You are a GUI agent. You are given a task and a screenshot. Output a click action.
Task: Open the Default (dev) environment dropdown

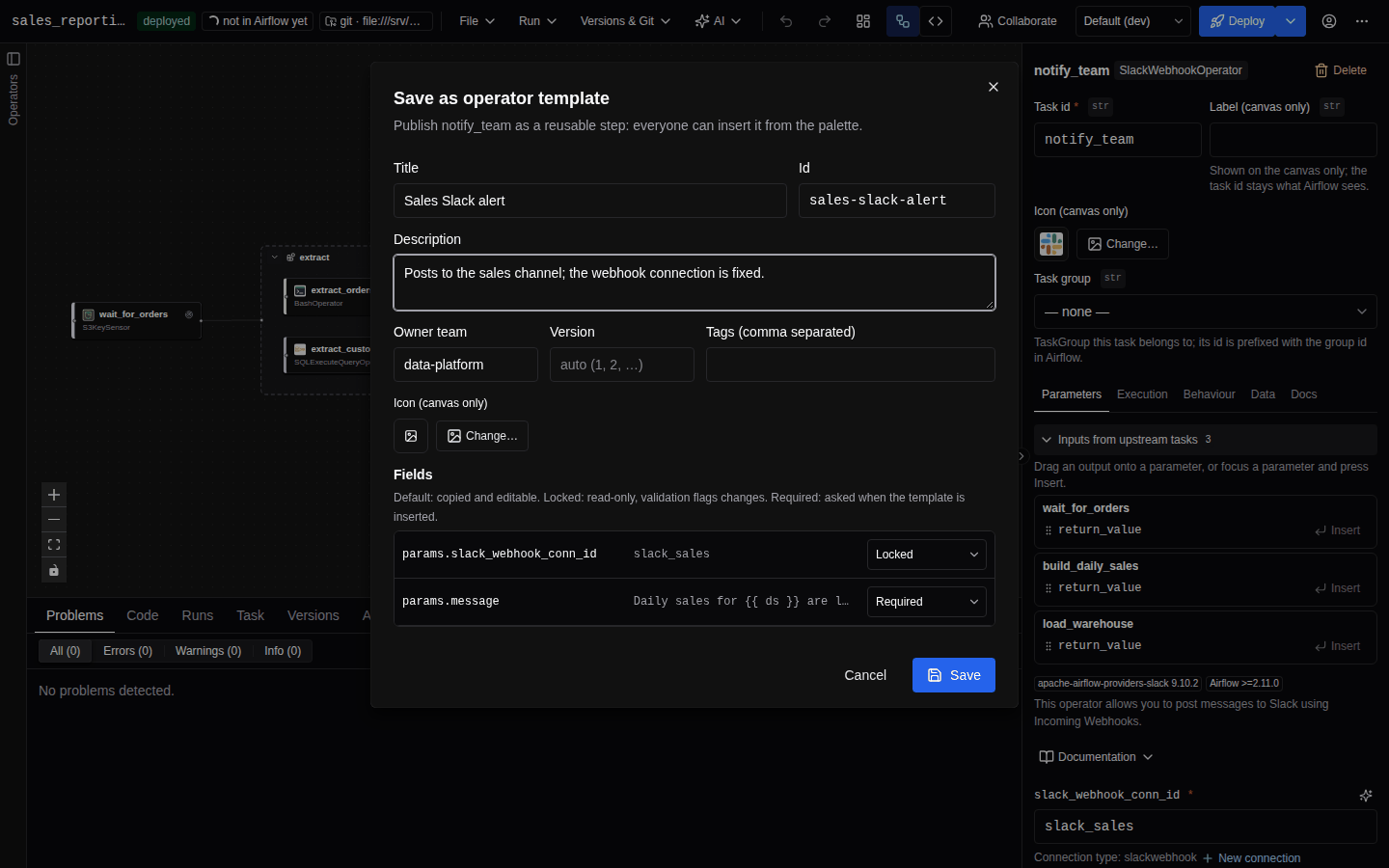[x=1133, y=21]
